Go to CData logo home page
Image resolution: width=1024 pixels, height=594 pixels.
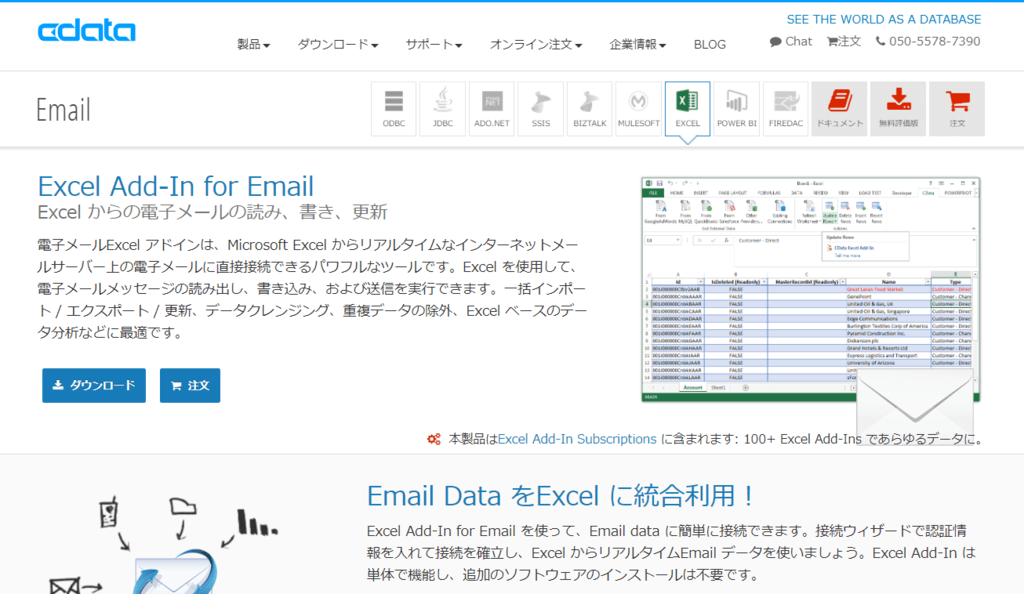87,31
